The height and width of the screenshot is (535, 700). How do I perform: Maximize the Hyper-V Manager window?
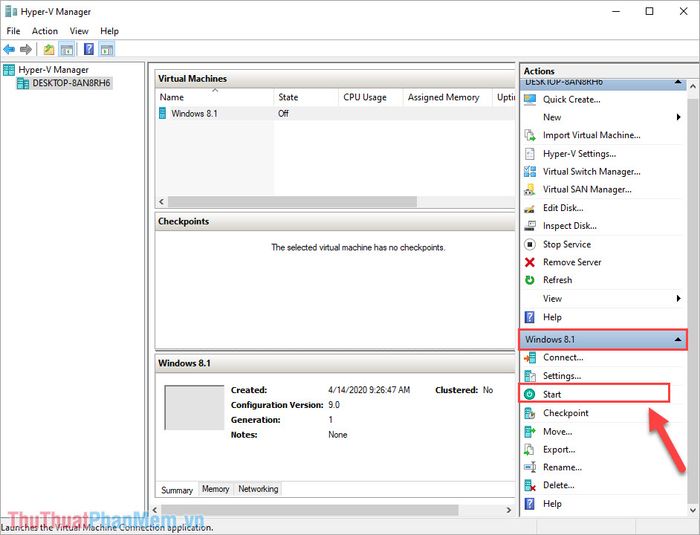point(650,11)
